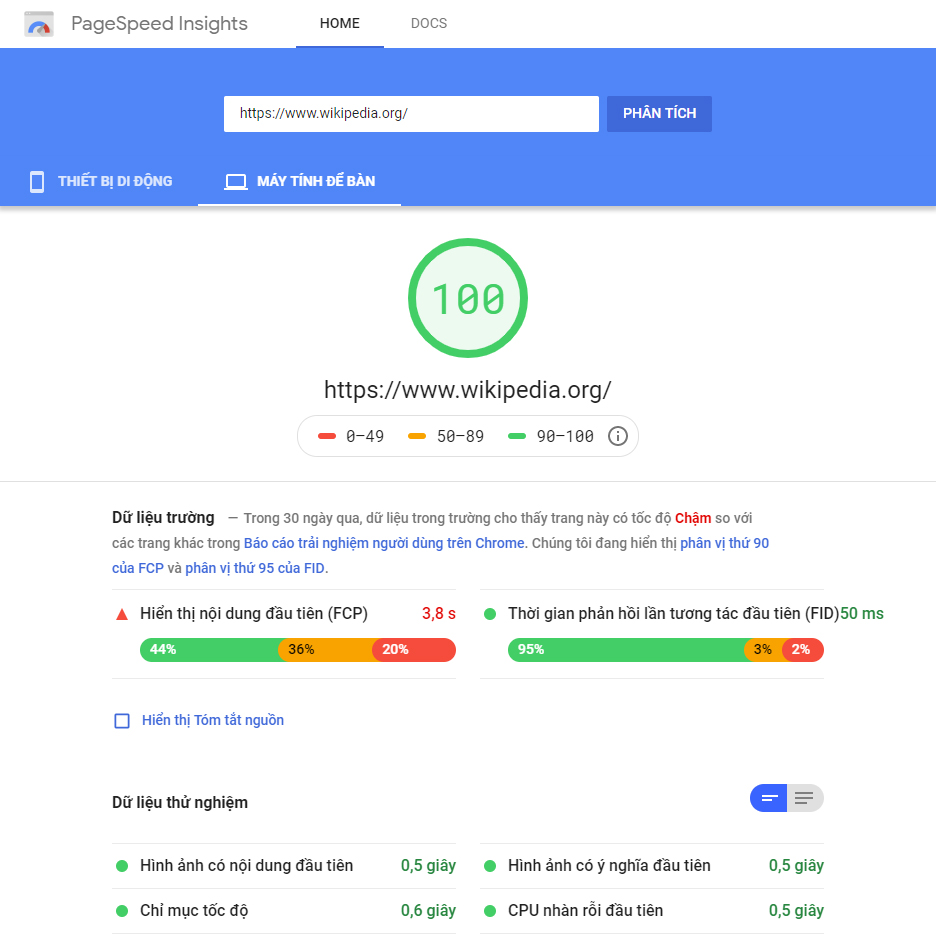
Task: Click the URL input containing wikipedia.org
Action: (411, 113)
